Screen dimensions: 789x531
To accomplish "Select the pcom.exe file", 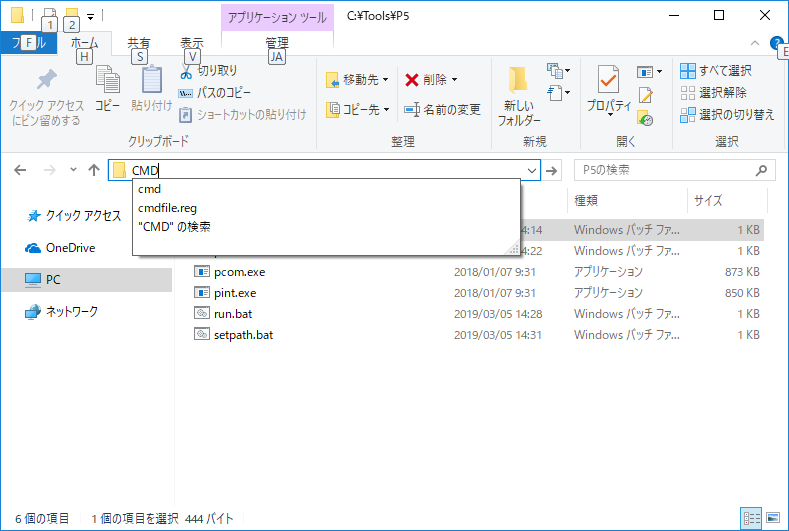I will click(240, 272).
